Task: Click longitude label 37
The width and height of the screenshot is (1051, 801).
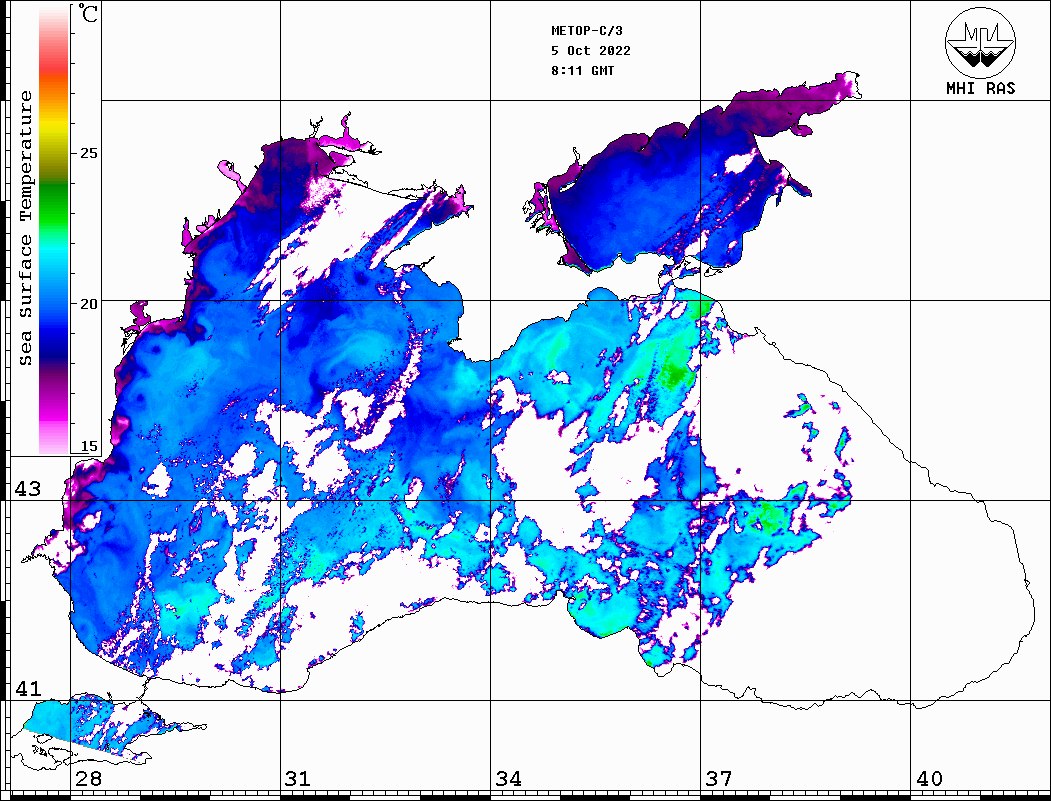Action: pyautogui.click(x=719, y=779)
